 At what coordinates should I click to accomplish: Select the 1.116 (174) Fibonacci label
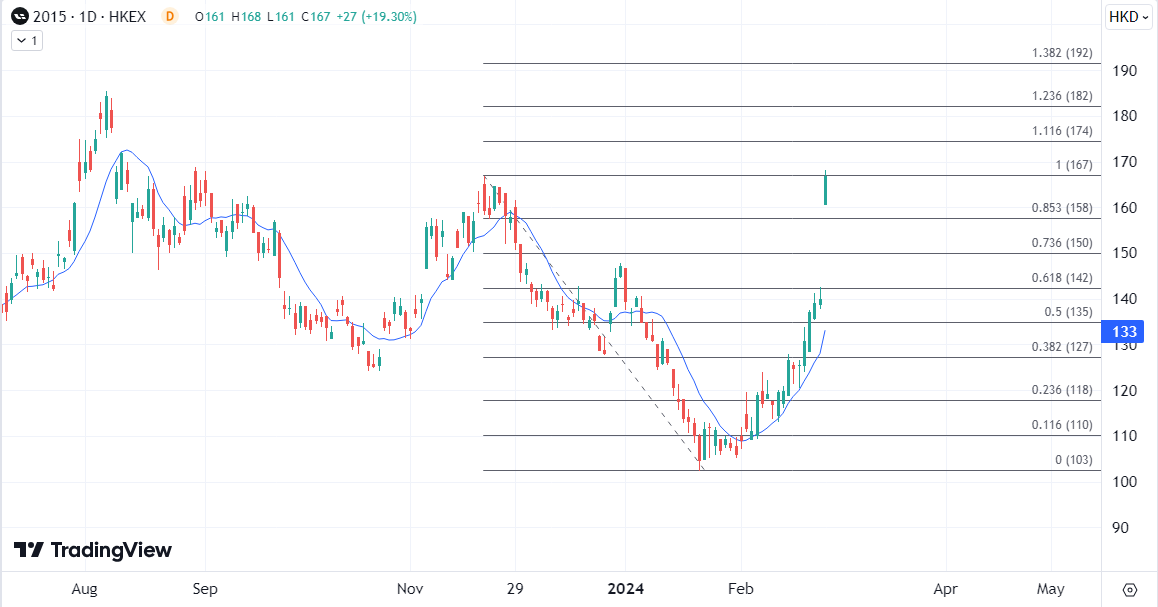1062,131
